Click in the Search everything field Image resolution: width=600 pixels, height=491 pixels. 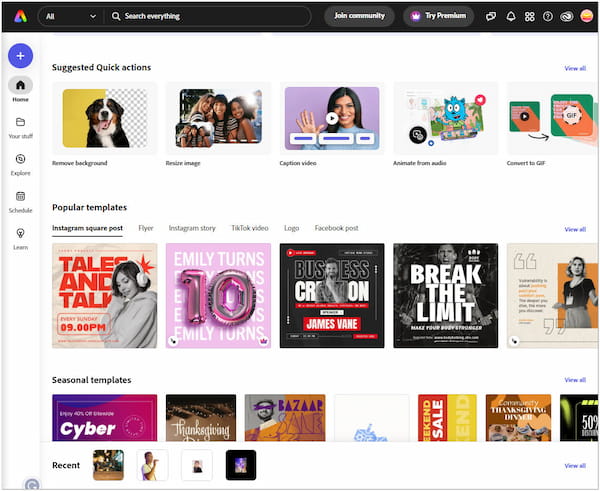(210, 17)
